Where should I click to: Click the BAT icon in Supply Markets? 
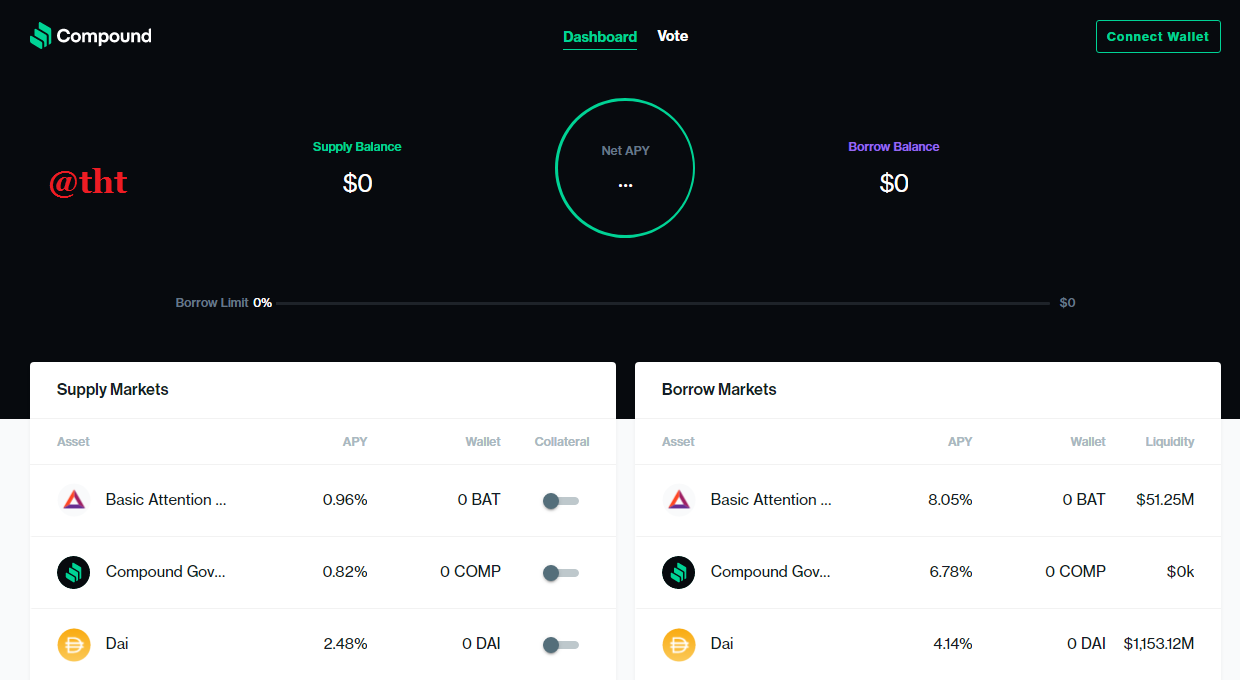[74, 500]
